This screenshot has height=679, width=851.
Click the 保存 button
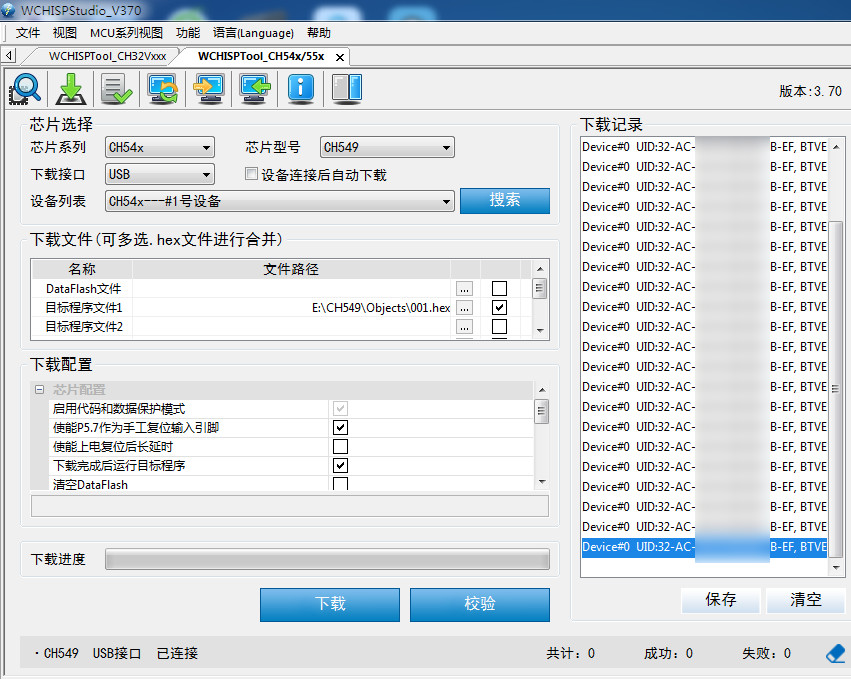point(721,600)
